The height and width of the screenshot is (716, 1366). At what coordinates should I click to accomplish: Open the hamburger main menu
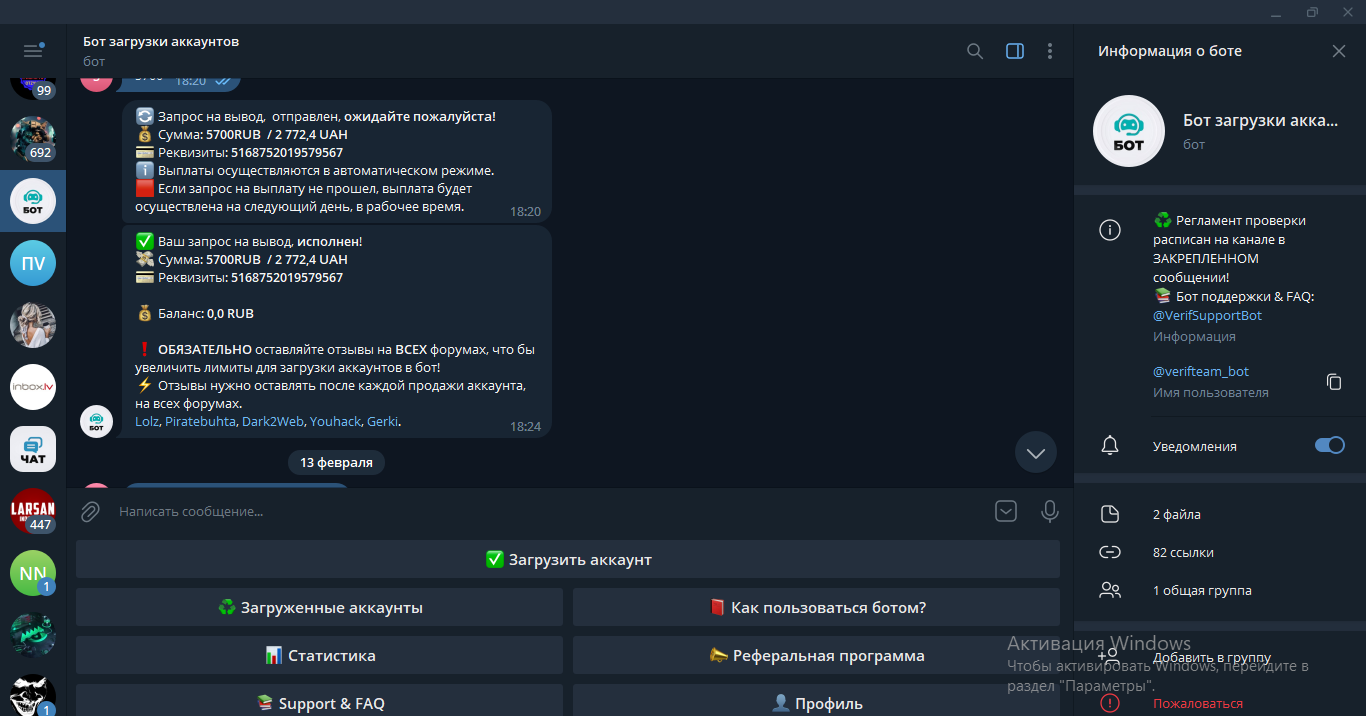click(33, 51)
